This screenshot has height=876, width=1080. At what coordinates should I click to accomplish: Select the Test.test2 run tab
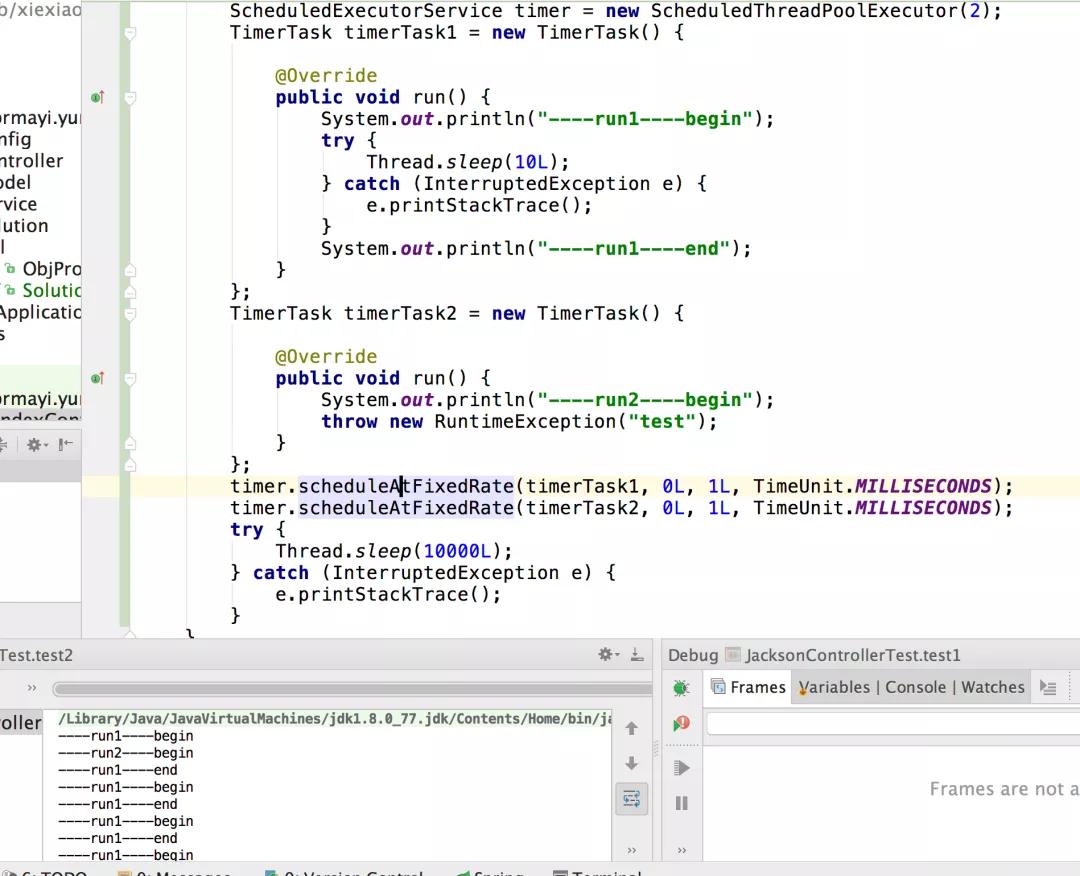pos(37,655)
